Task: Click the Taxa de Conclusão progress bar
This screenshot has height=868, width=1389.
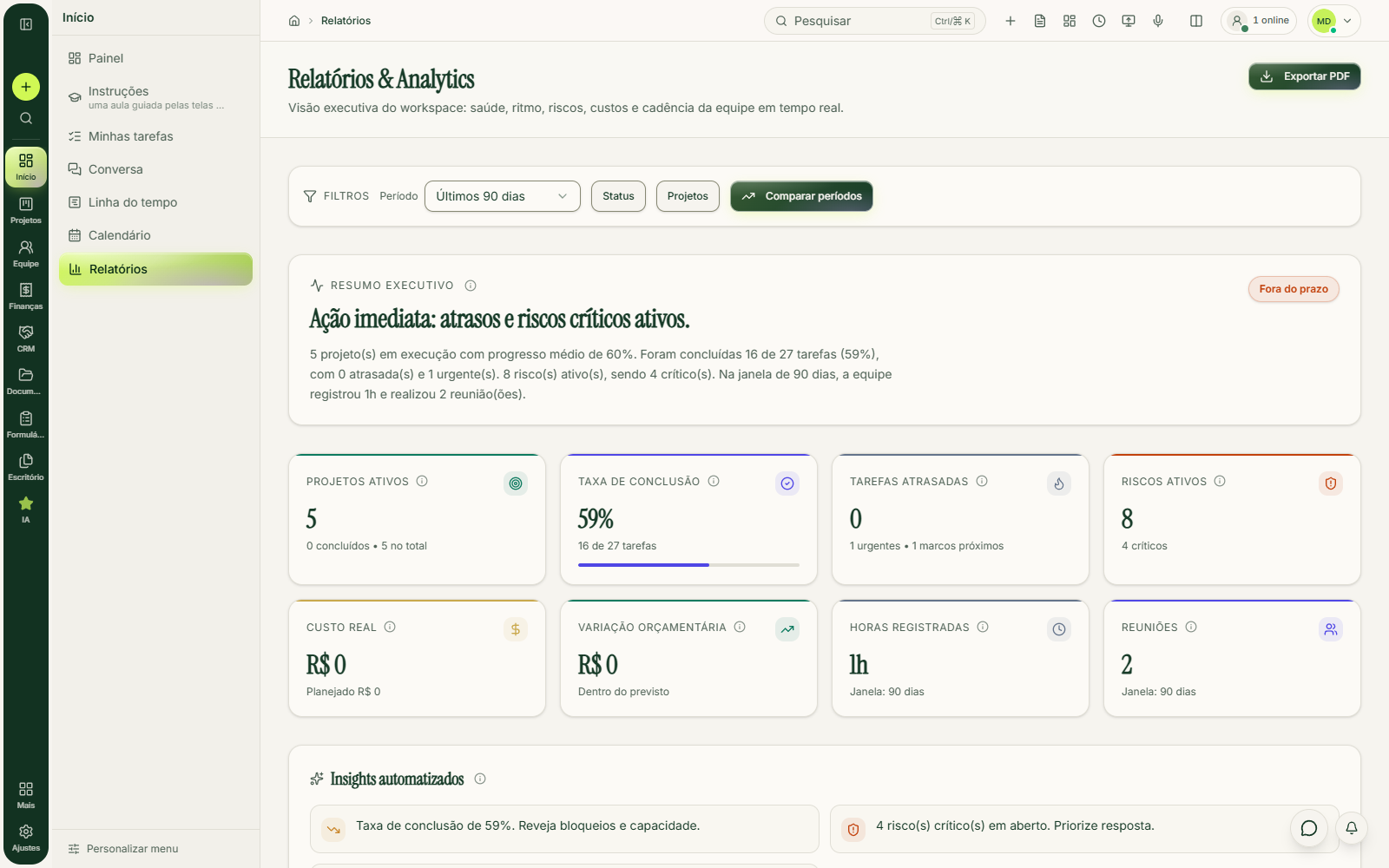Action: pos(688,565)
